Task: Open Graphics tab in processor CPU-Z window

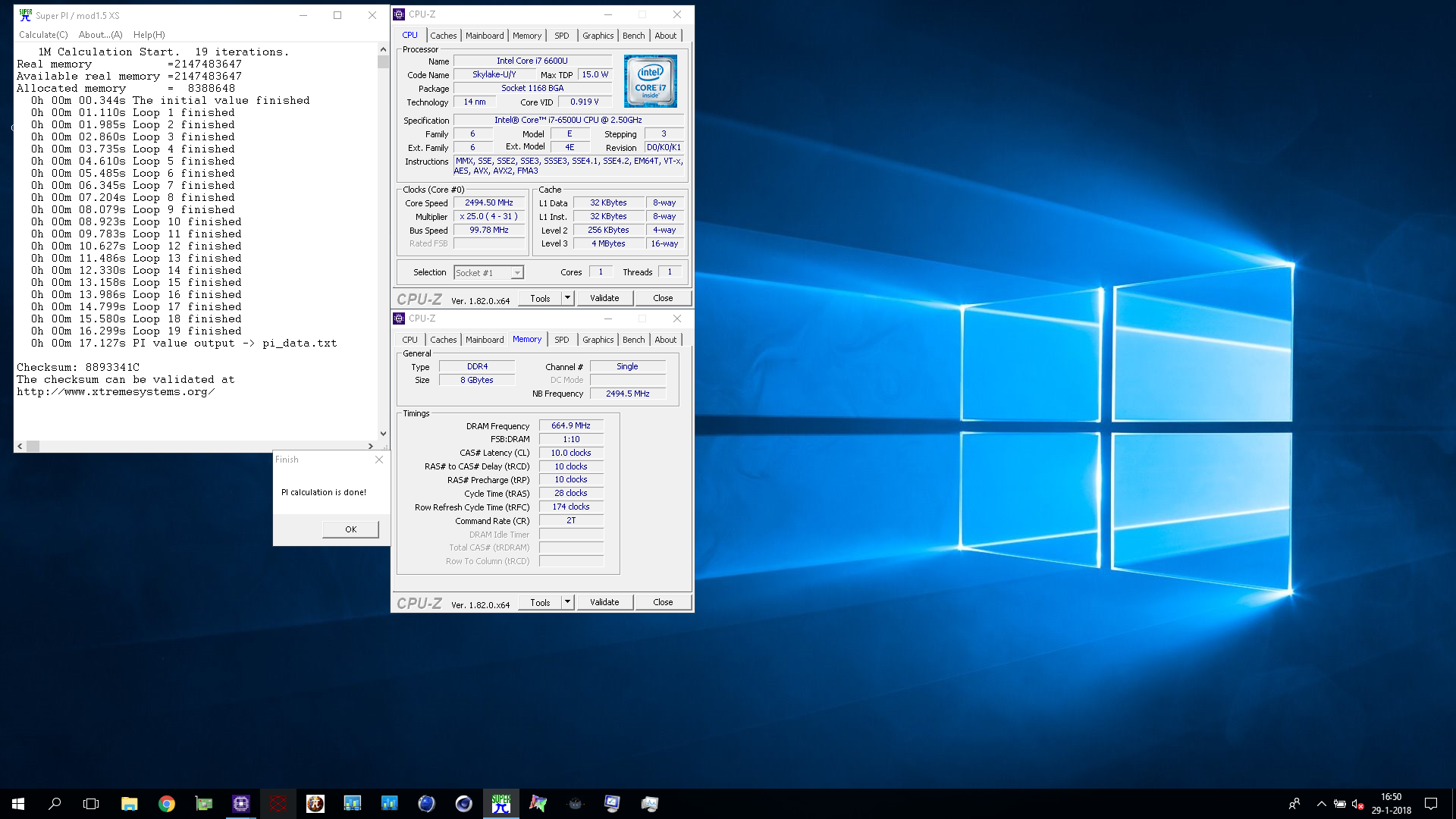Action: [x=598, y=36]
